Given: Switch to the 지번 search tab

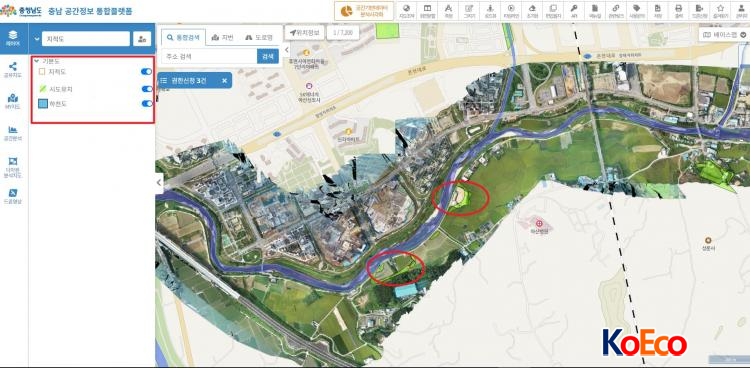Looking at the screenshot, I should coord(222,37).
